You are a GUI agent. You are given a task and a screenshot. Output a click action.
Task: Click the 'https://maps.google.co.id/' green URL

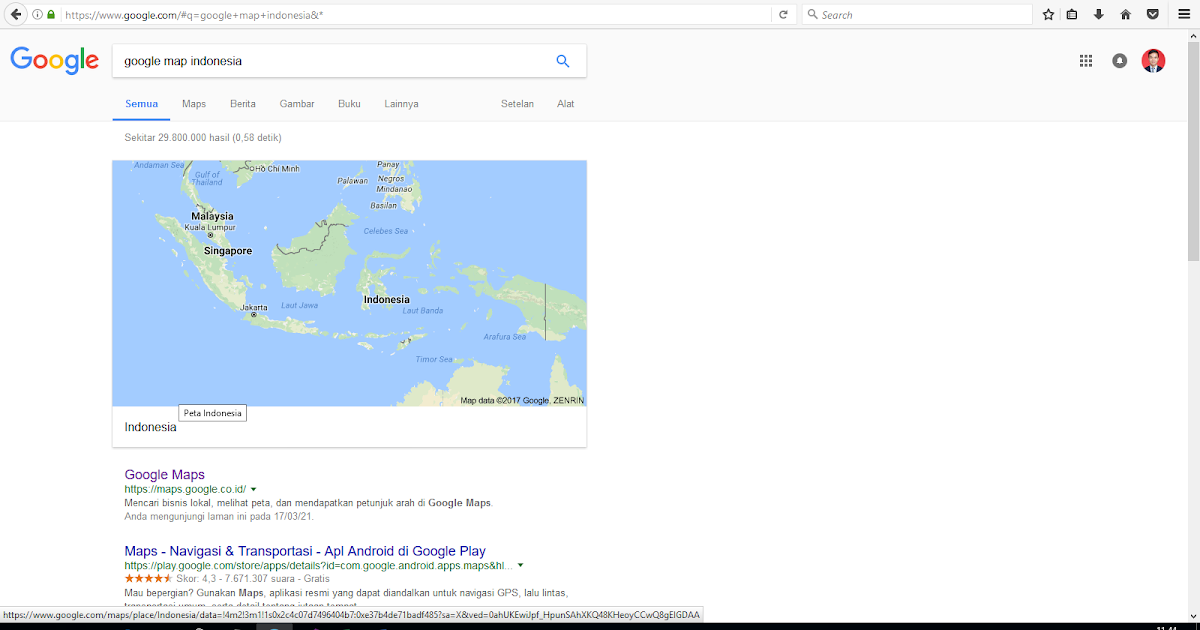click(185, 490)
